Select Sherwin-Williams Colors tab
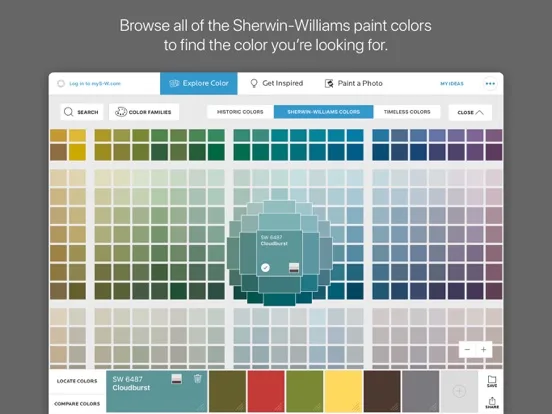The height and width of the screenshot is (414, 552). (324, 112)
